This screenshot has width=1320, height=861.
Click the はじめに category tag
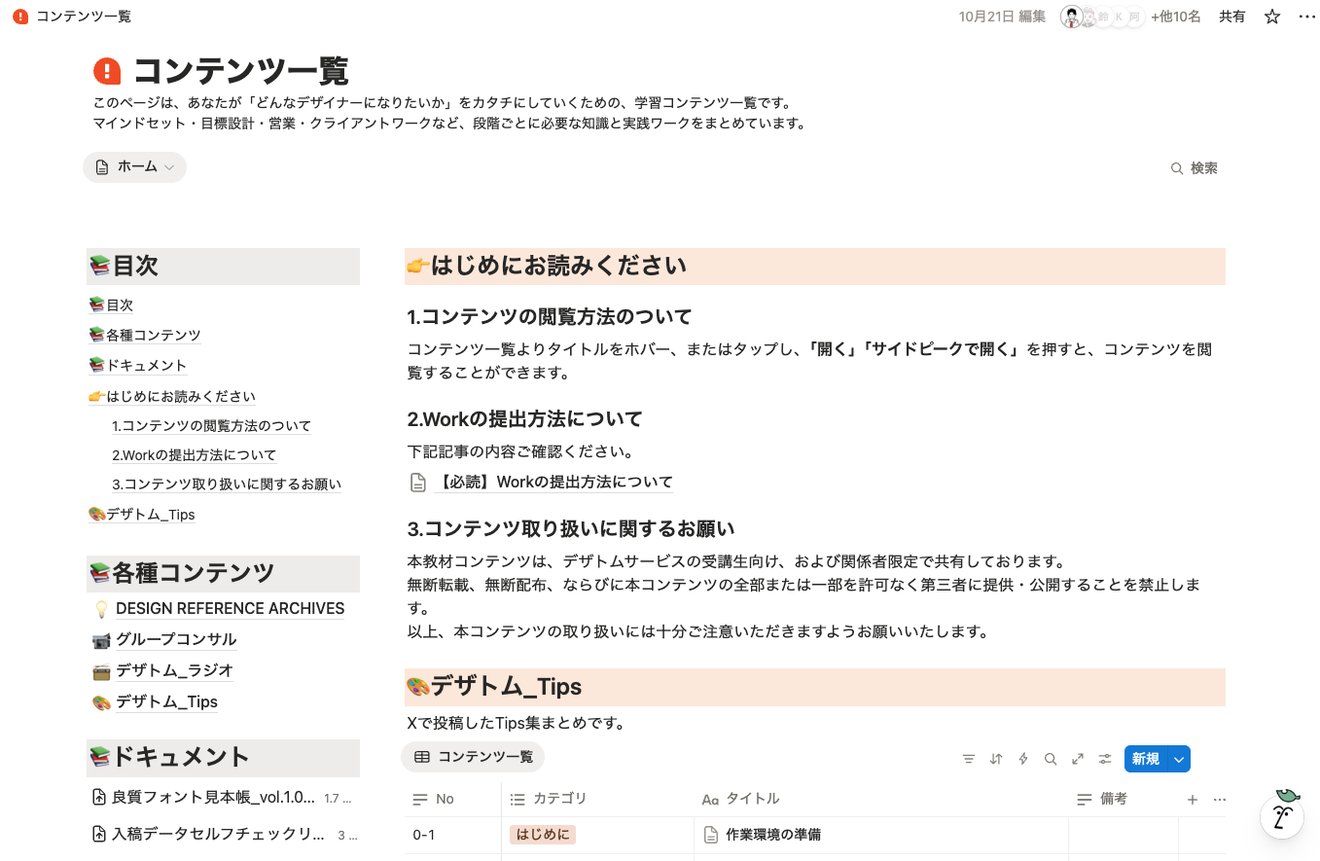point(542,834)
